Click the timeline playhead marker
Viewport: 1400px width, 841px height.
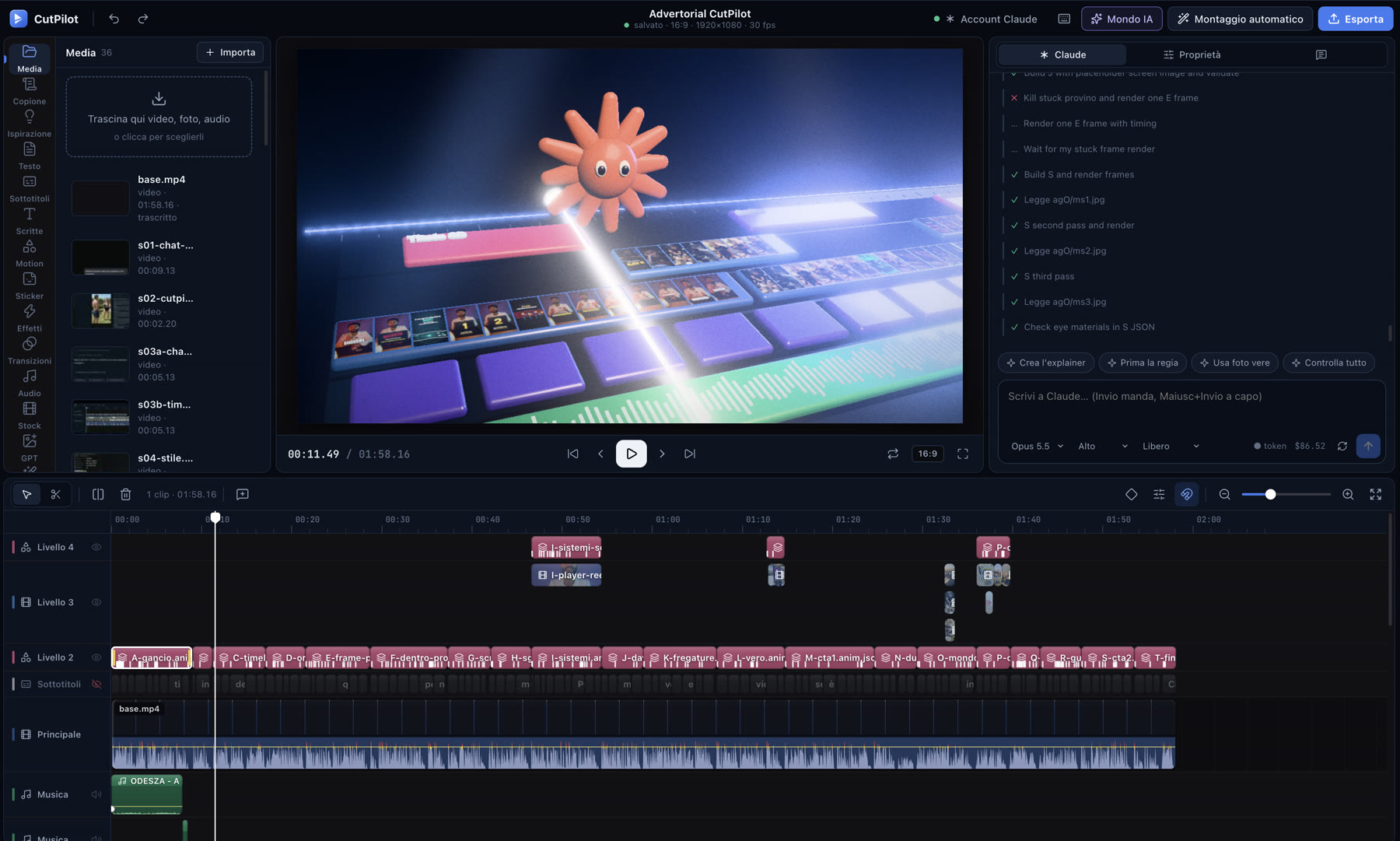(x=215, y=517)
